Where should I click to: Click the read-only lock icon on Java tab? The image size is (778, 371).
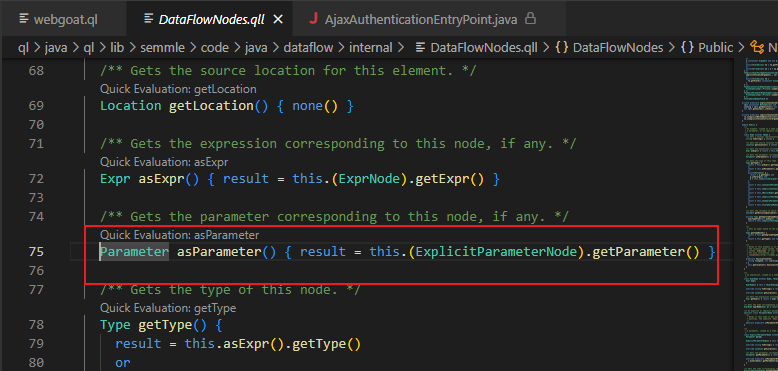coord(530,19)
